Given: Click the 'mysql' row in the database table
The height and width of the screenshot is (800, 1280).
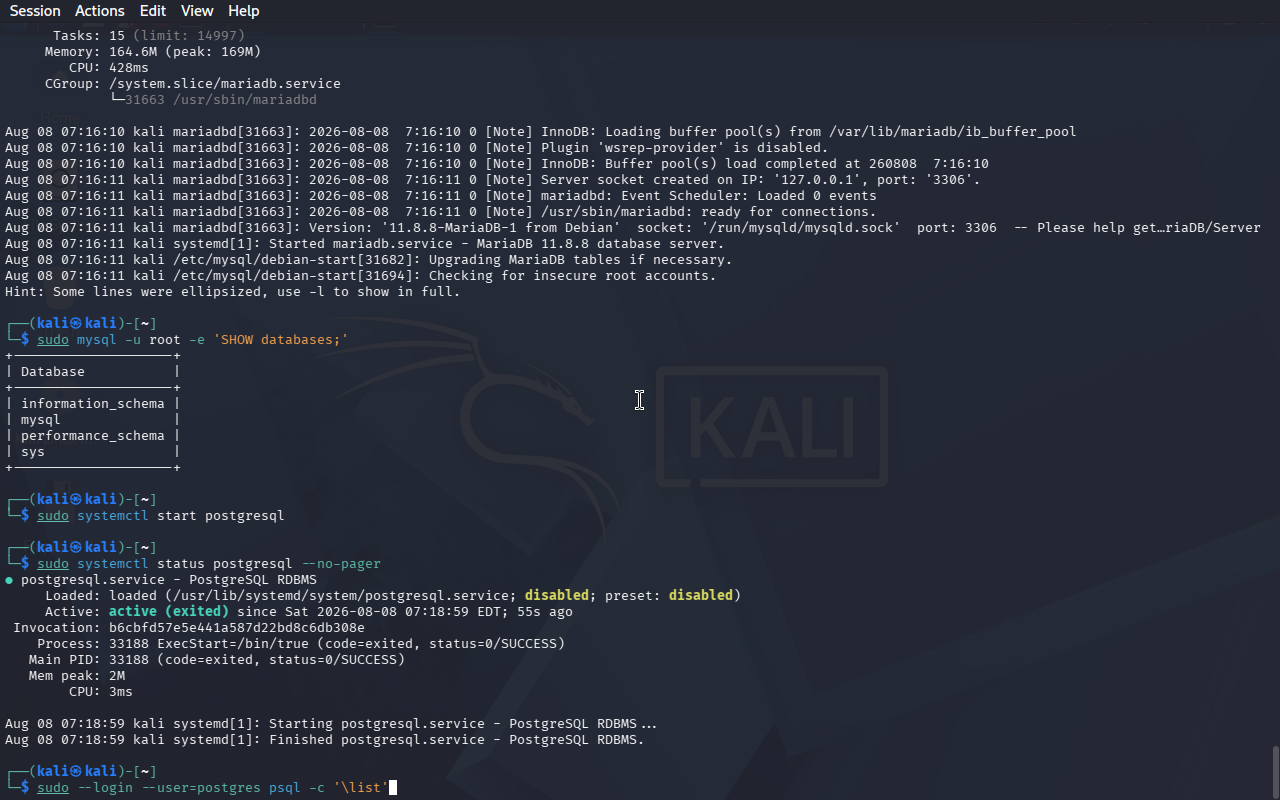Looking at the screenshot, I should [93, 420].
